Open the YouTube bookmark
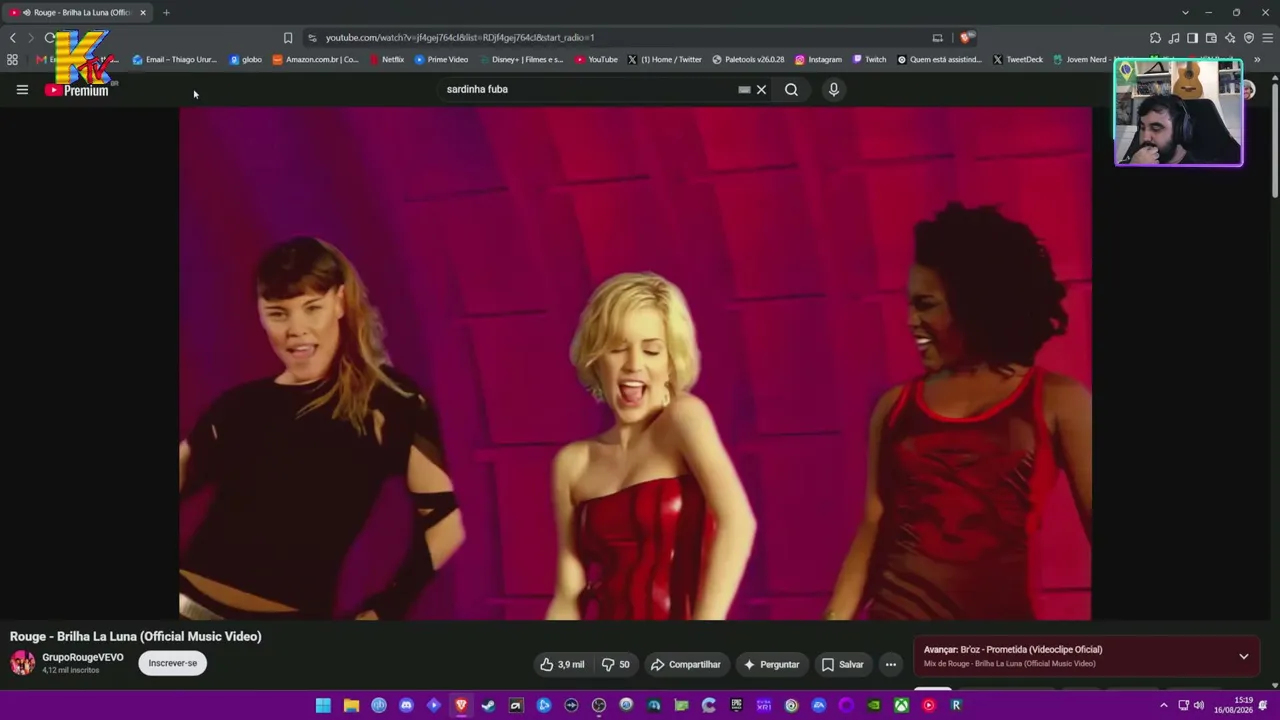Image resolution: width=1280 pixels, height=720 pixels. (596, 60)
